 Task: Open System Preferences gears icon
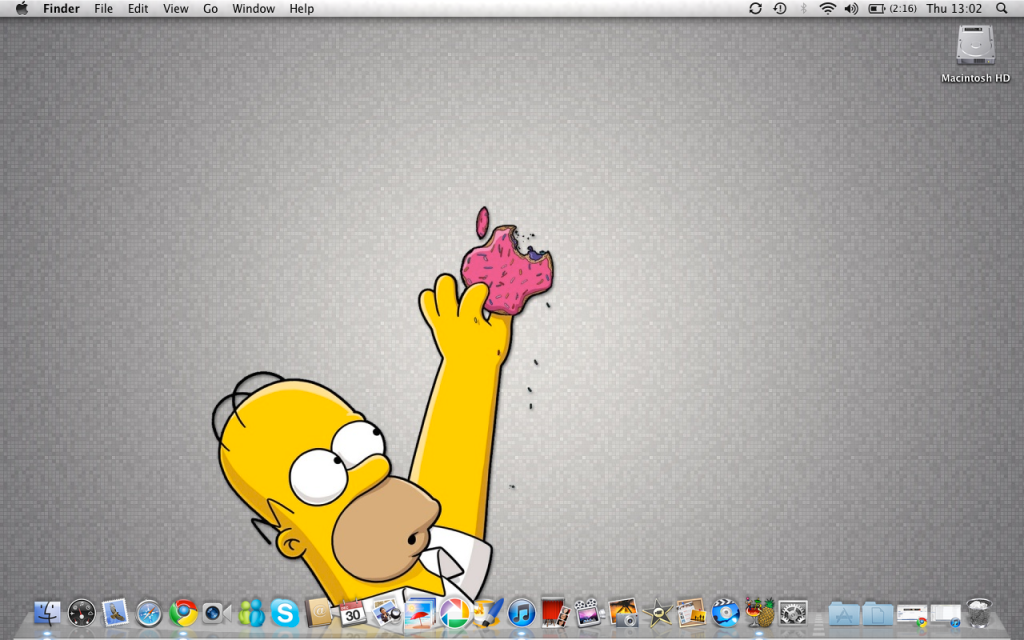point(793,613)
